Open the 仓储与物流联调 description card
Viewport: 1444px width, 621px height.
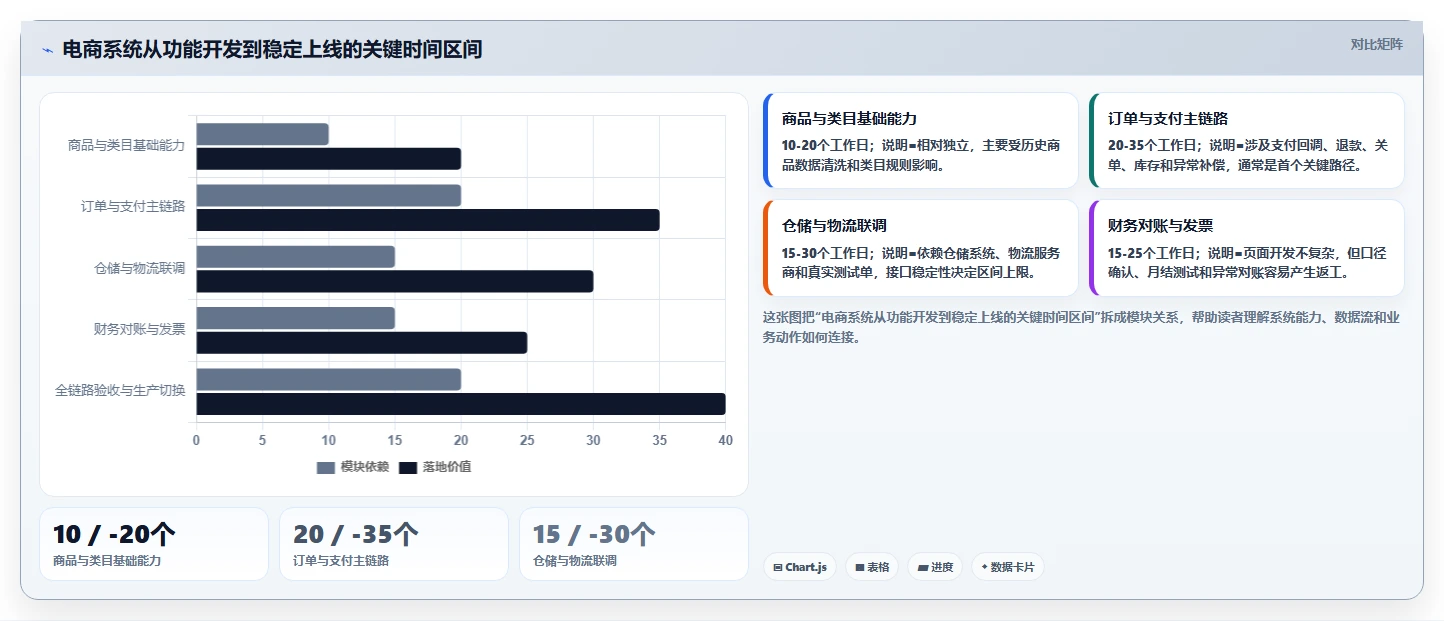pyautogui.click(x=920, y=248)
